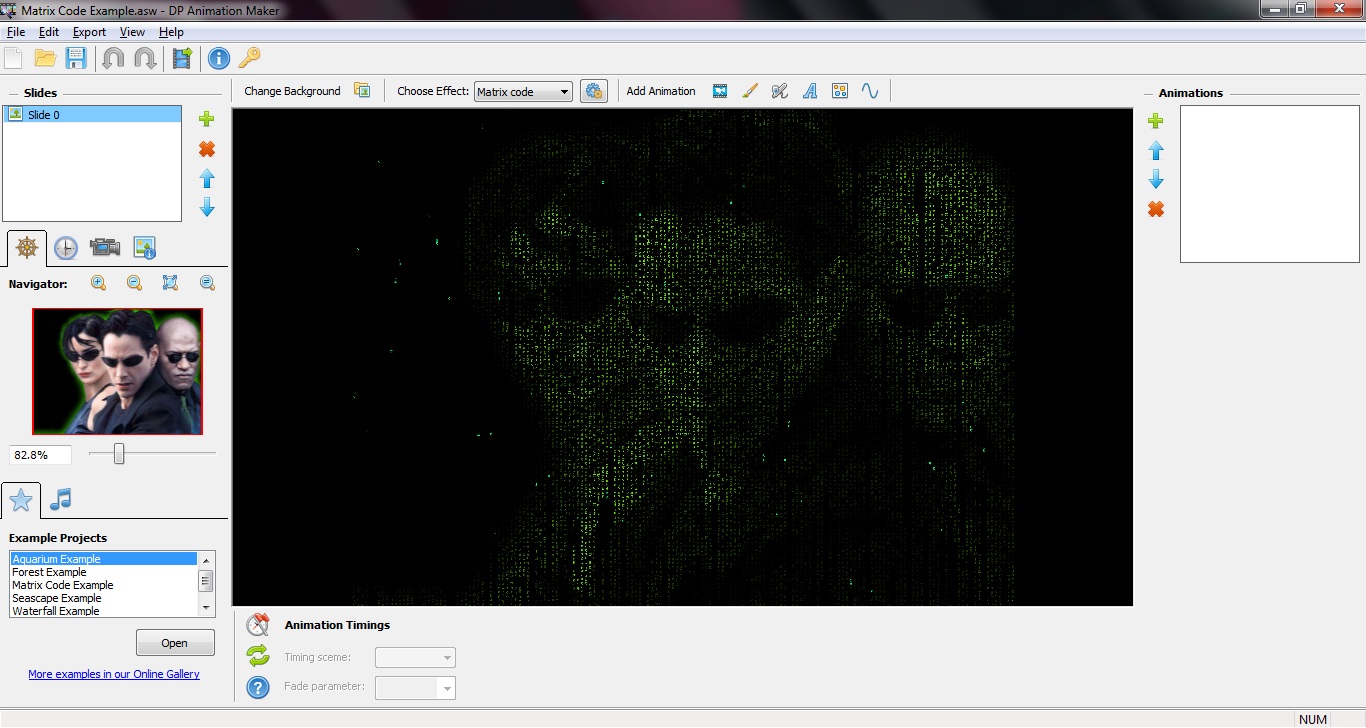Select the brush animation tool
1366x728 pixels.
[x=750, y=91]
